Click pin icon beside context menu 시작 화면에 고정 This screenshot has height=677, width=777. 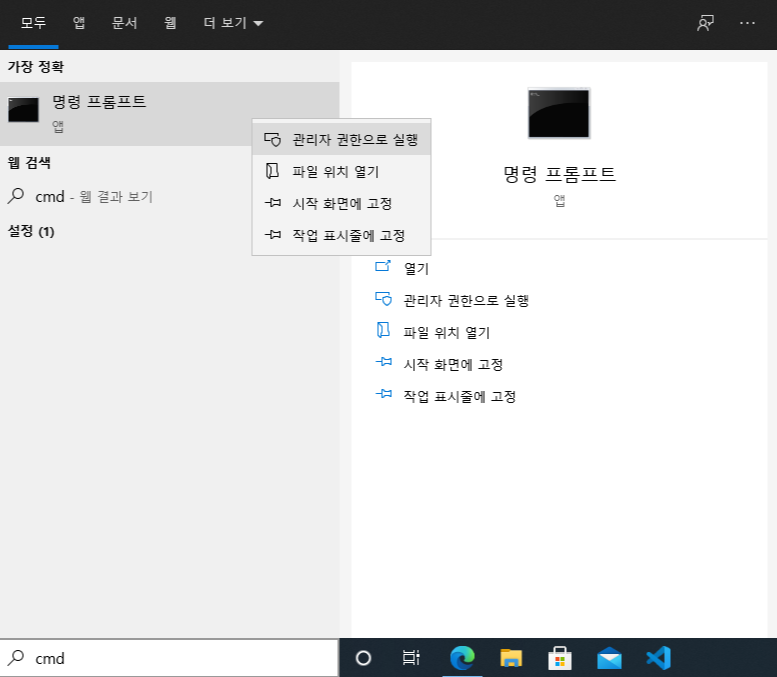pos(273,202)
